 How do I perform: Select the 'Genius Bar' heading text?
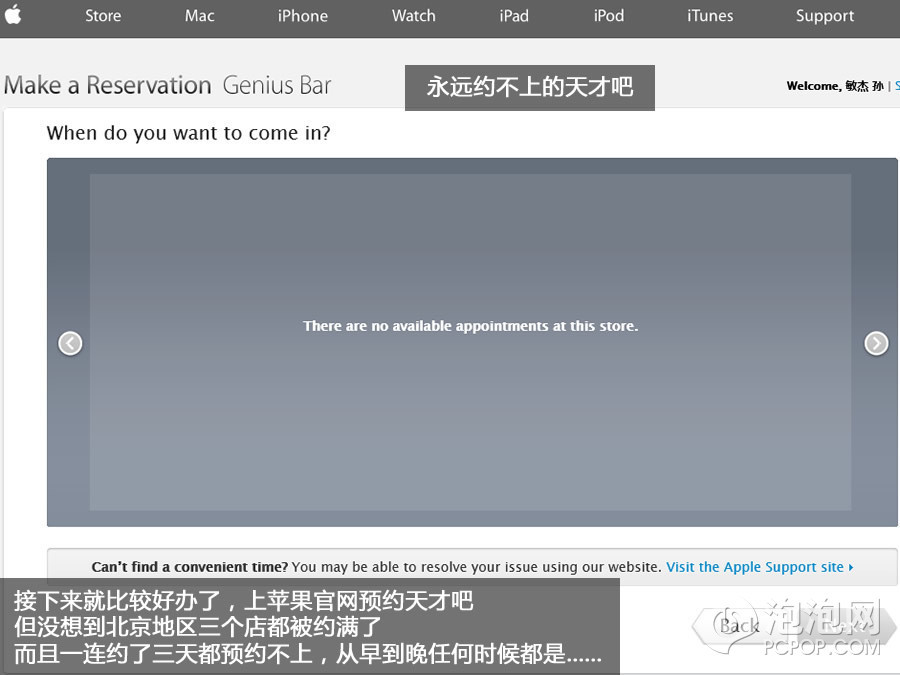click(x=277, y=86)
